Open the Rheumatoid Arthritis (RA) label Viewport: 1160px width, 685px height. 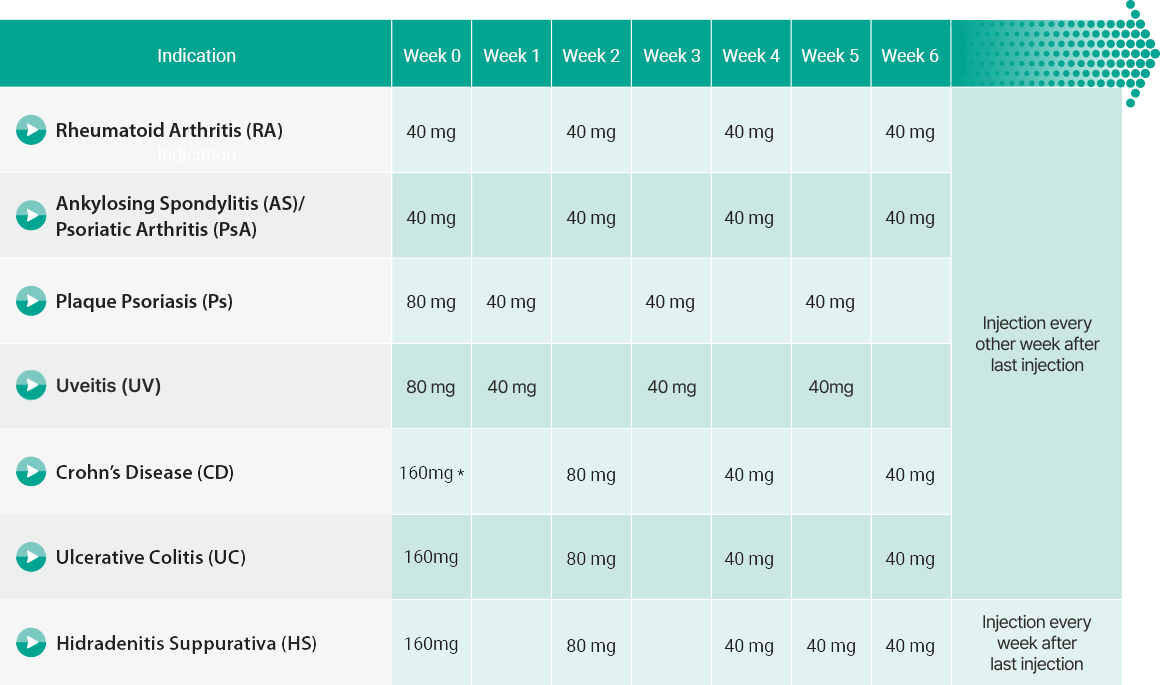click(169, 130)
